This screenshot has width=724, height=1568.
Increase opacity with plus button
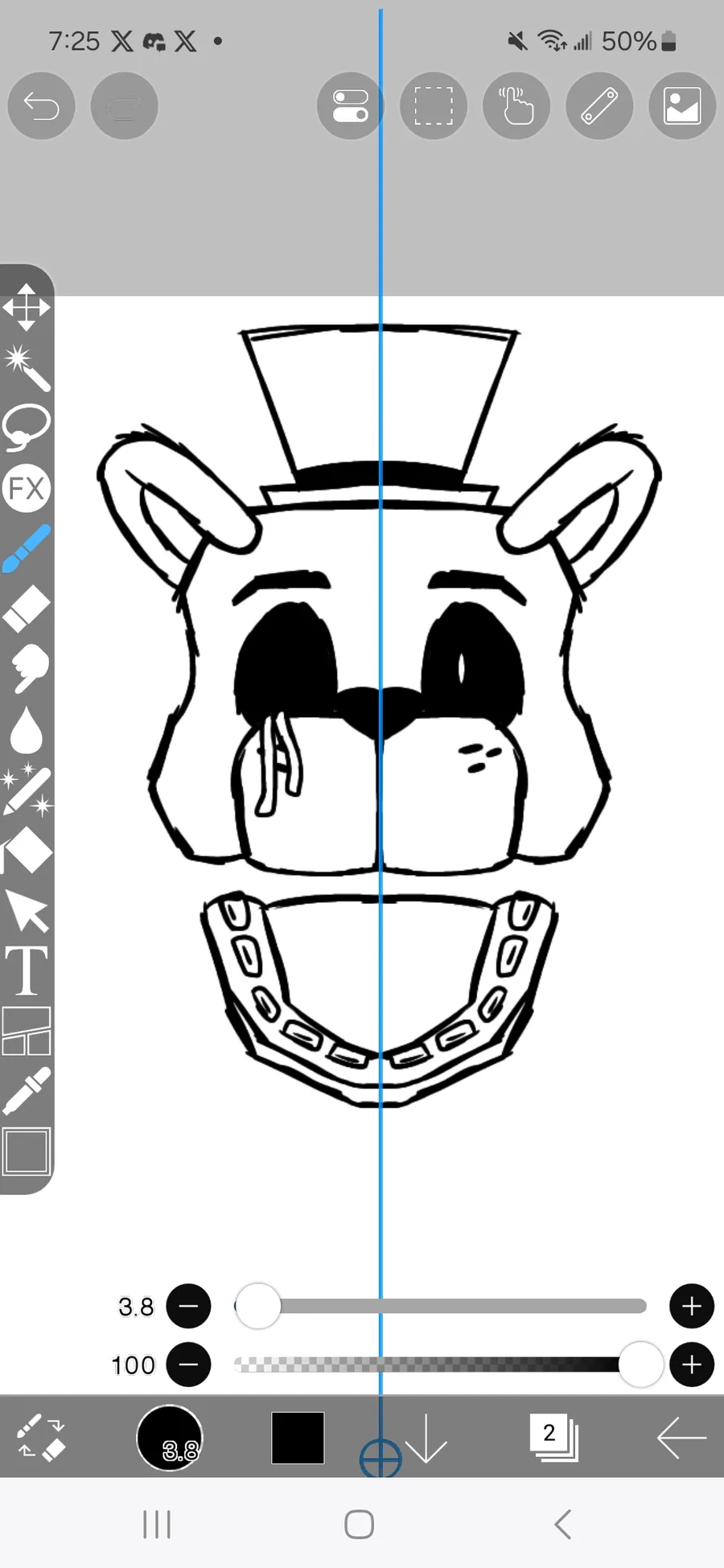(692, 1365)
